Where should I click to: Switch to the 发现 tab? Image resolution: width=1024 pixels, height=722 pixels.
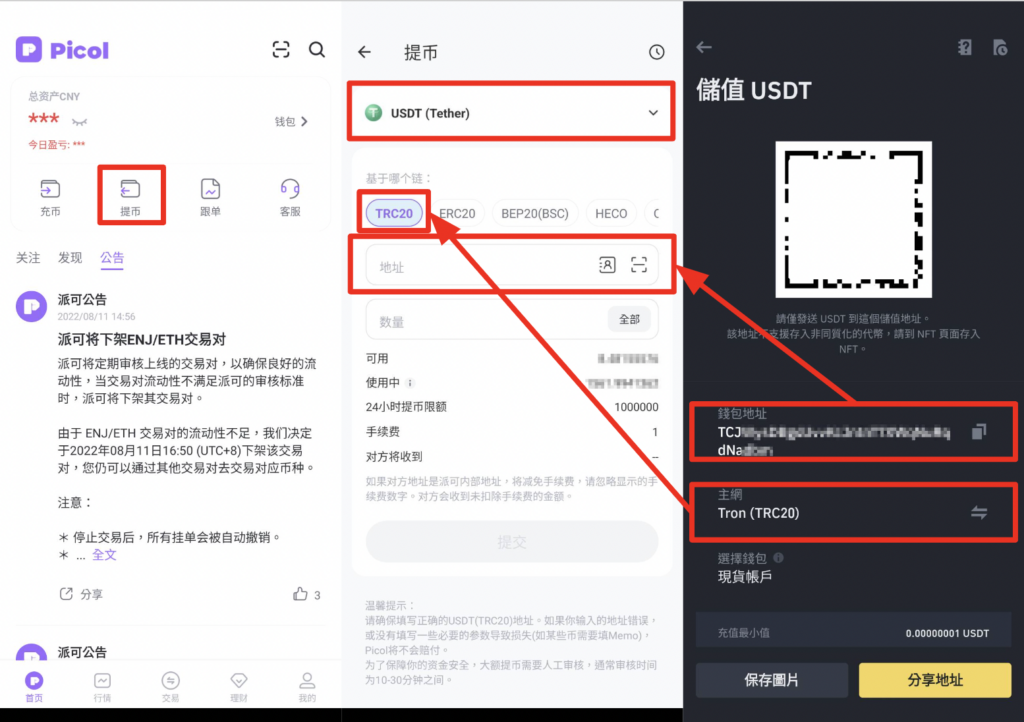pyautogui.click(x=70, y=258)
